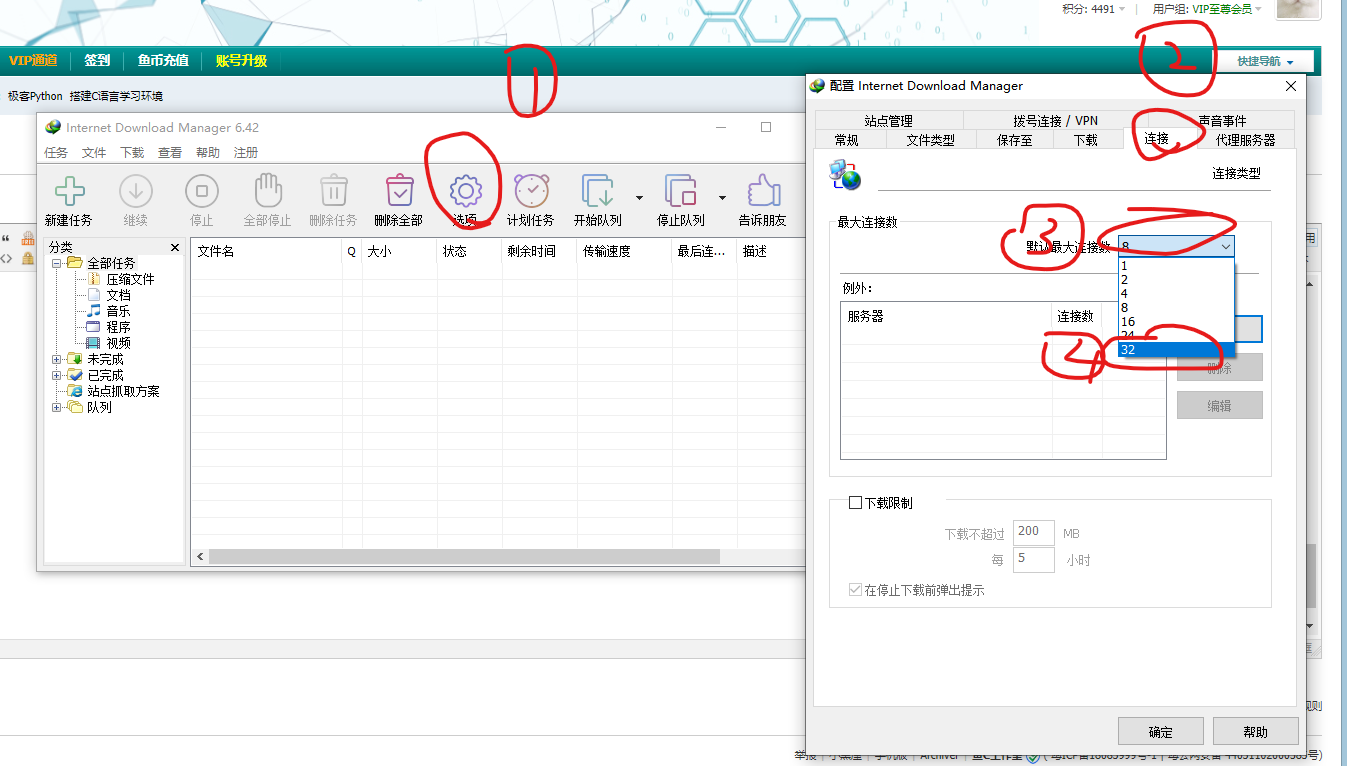The image size is (1347, 766).
Task: Switch to the 代理服务器 tab
Action: pyautogui.click(x=1245, y=140)
